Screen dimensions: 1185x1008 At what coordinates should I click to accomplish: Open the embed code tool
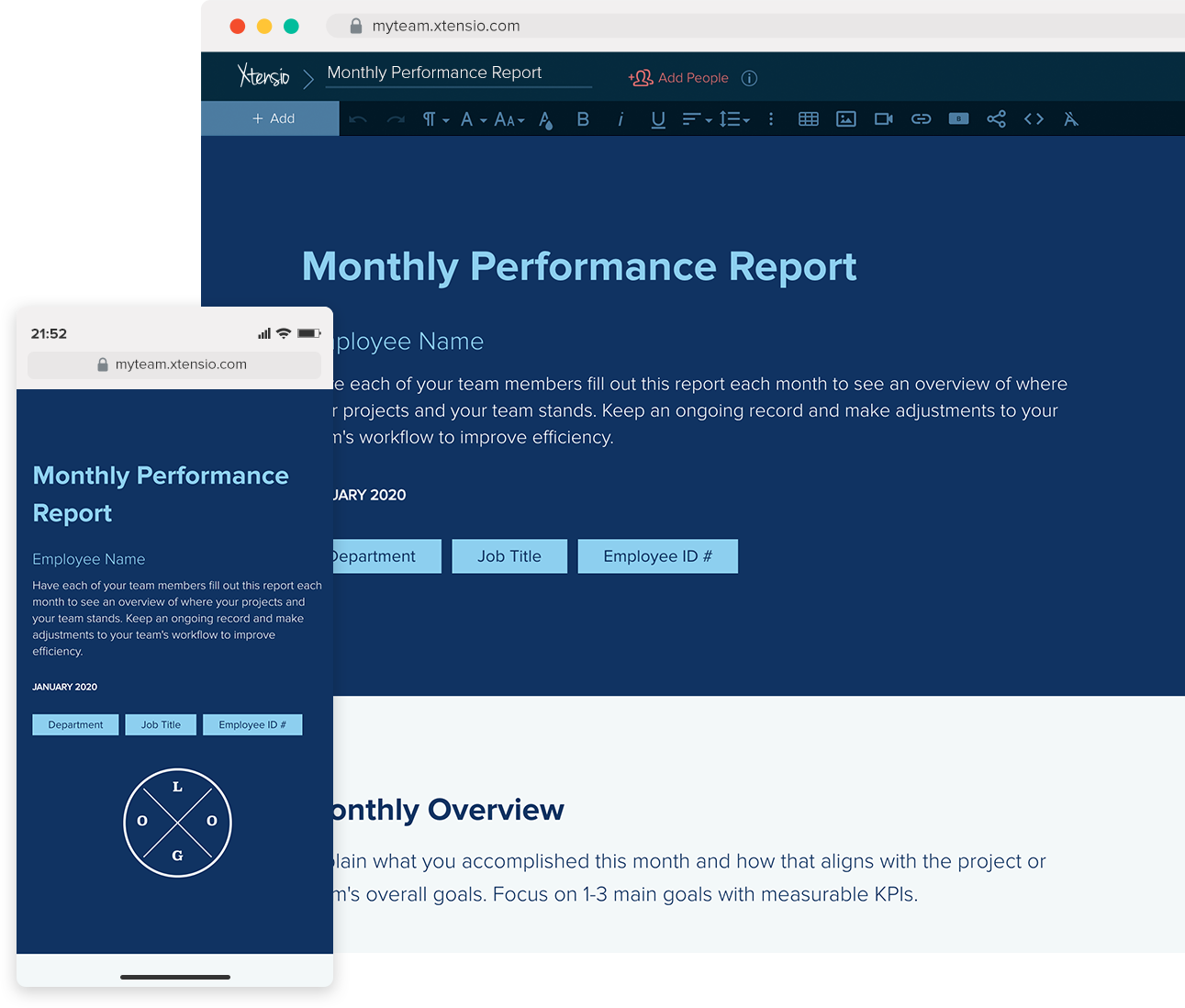click(x=1034, y=118)
